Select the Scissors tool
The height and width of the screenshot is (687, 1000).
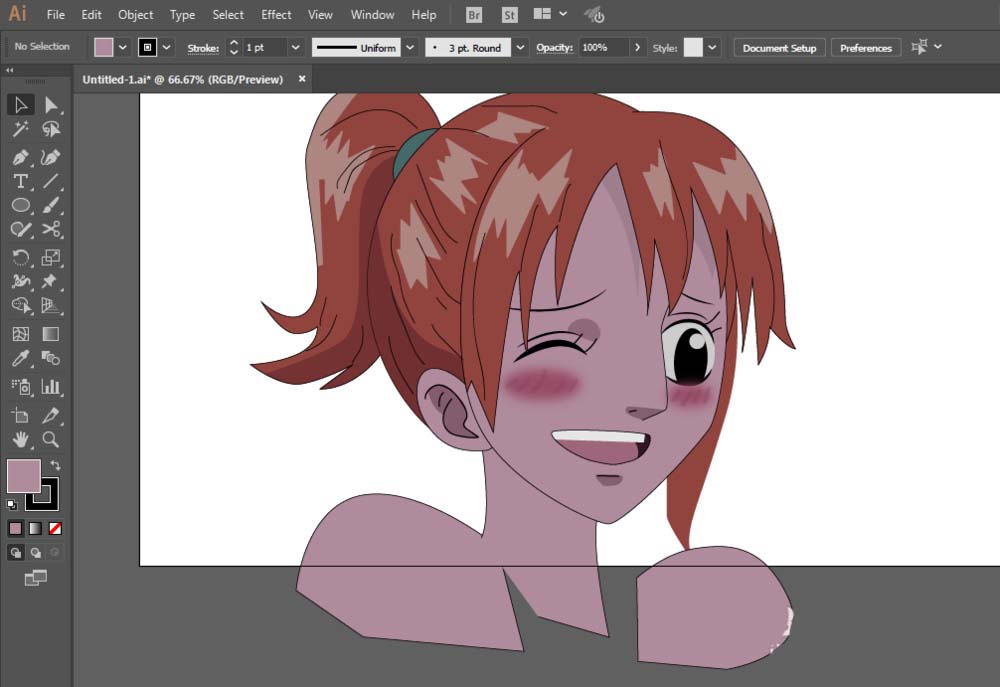[50, 230]
